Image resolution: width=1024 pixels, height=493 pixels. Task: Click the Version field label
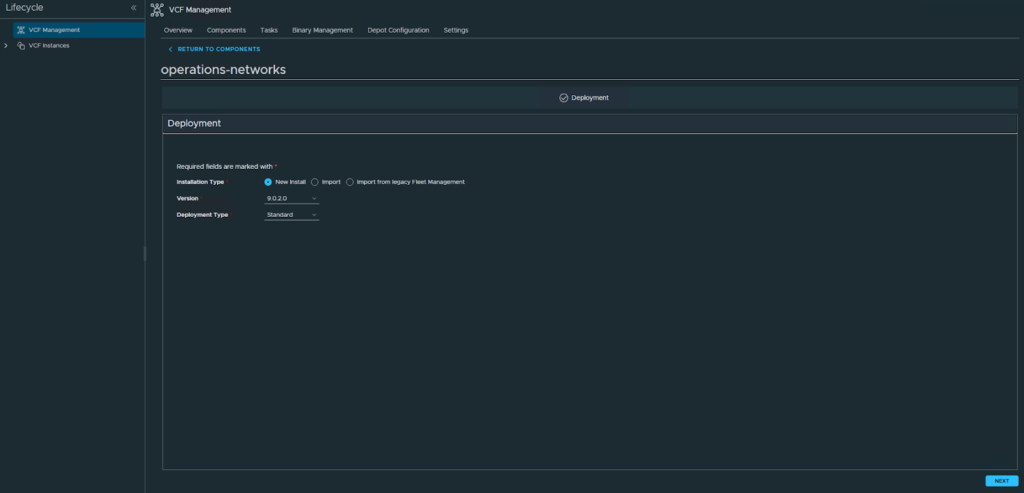click(x=187, y=199)
